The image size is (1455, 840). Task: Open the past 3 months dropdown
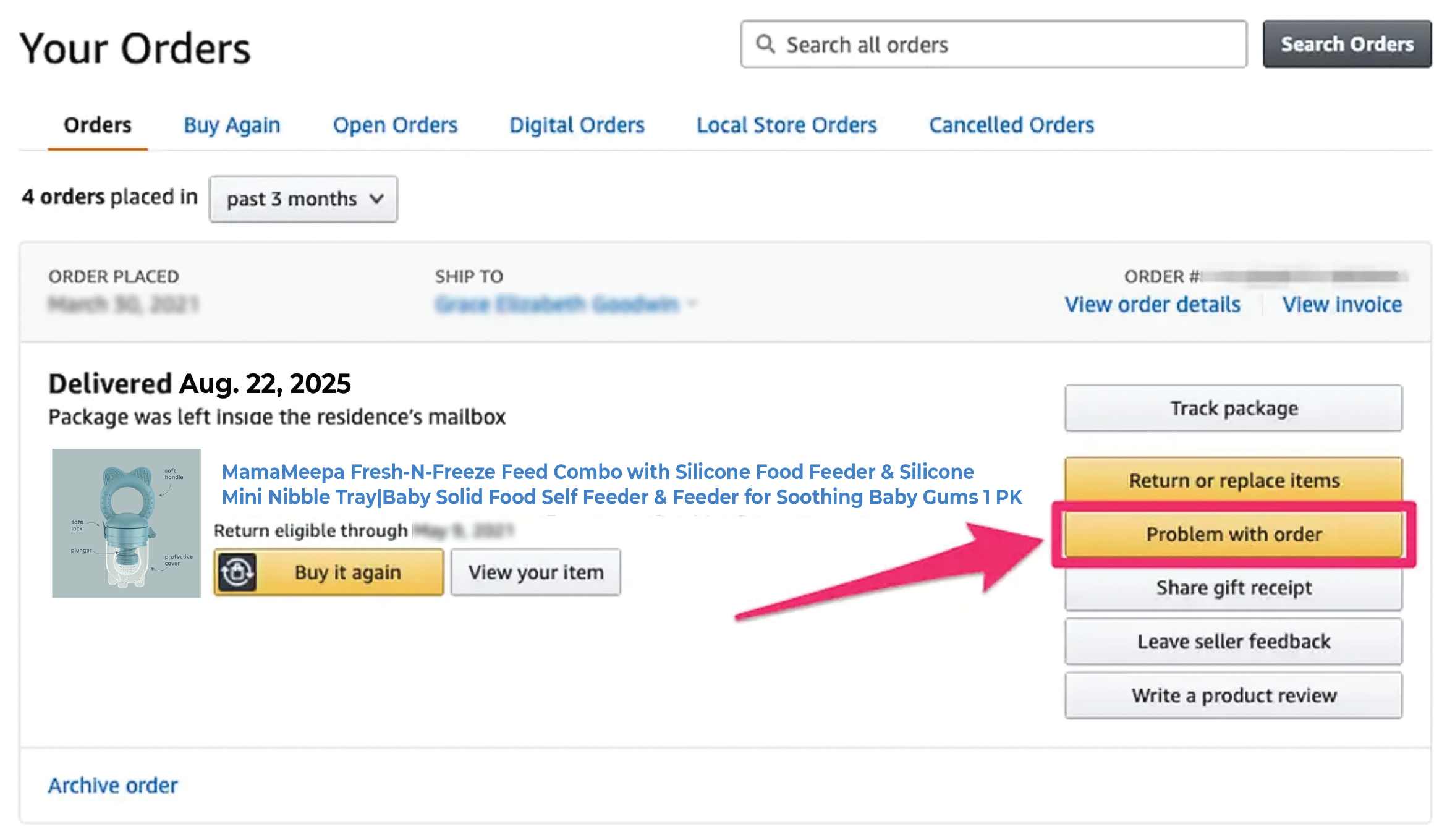coord(303,199)
